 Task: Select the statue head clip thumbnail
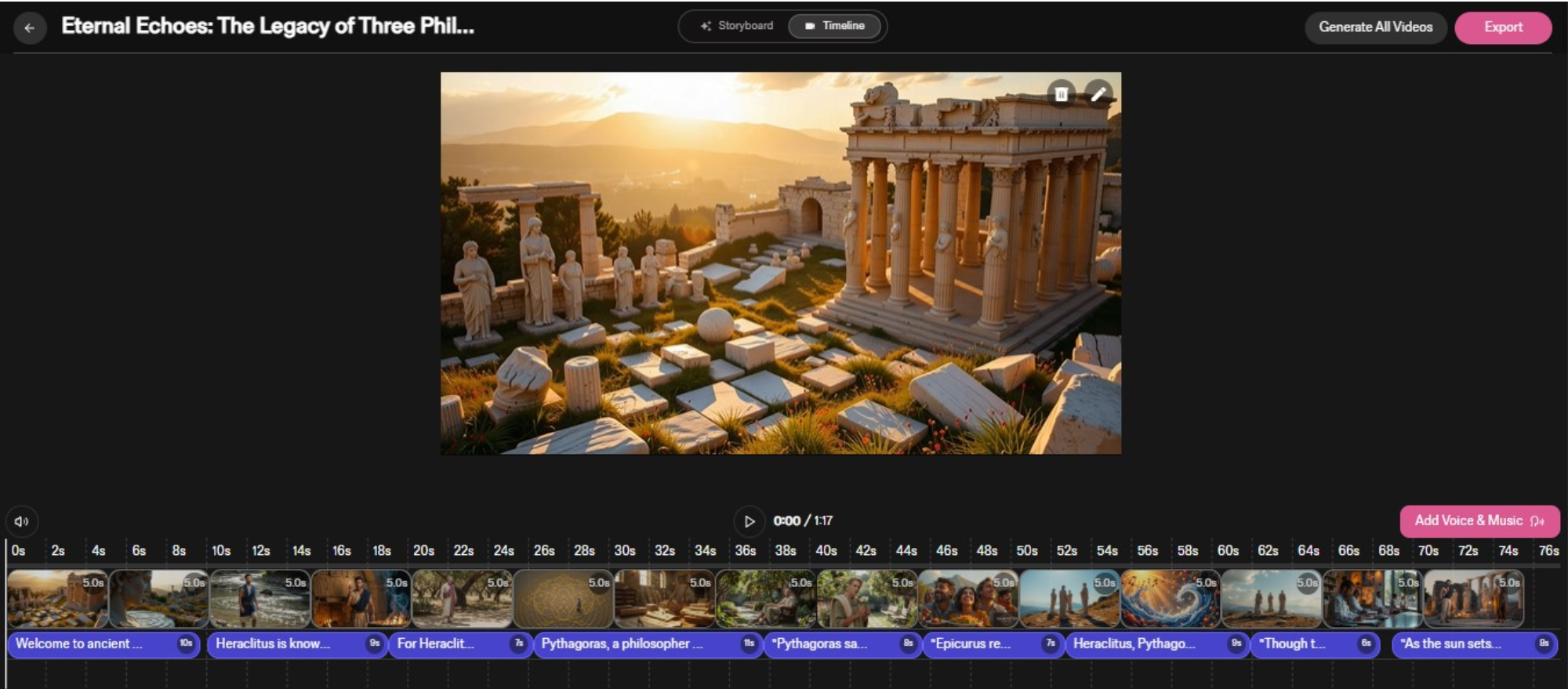click(158, 599)
